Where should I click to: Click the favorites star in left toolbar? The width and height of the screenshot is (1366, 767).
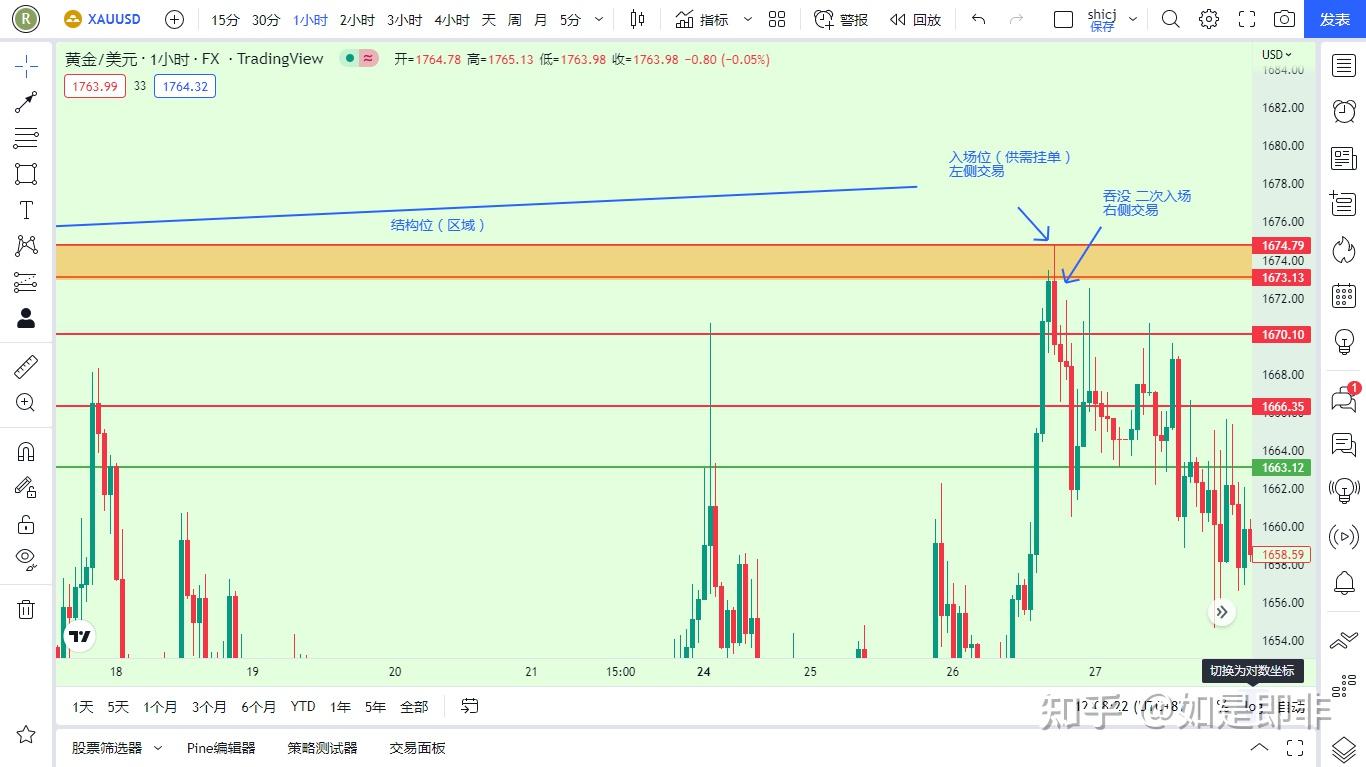[x=26, y=735]
